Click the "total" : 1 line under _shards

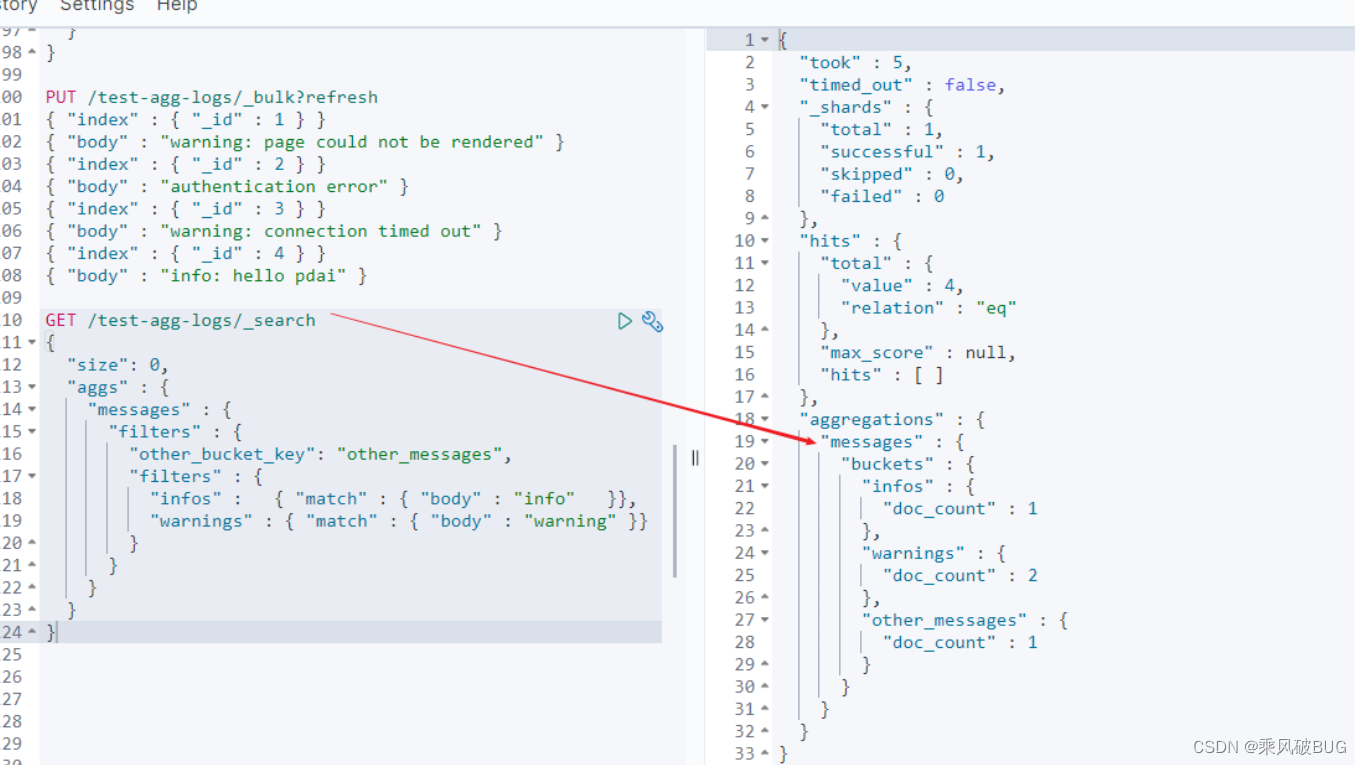[881, 129]
